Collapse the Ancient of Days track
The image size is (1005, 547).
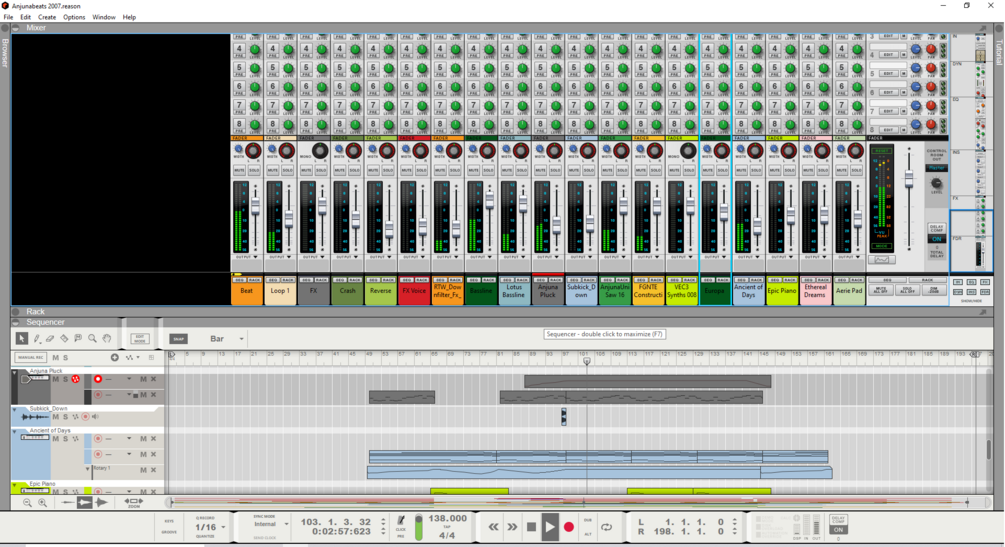[15, 432]
